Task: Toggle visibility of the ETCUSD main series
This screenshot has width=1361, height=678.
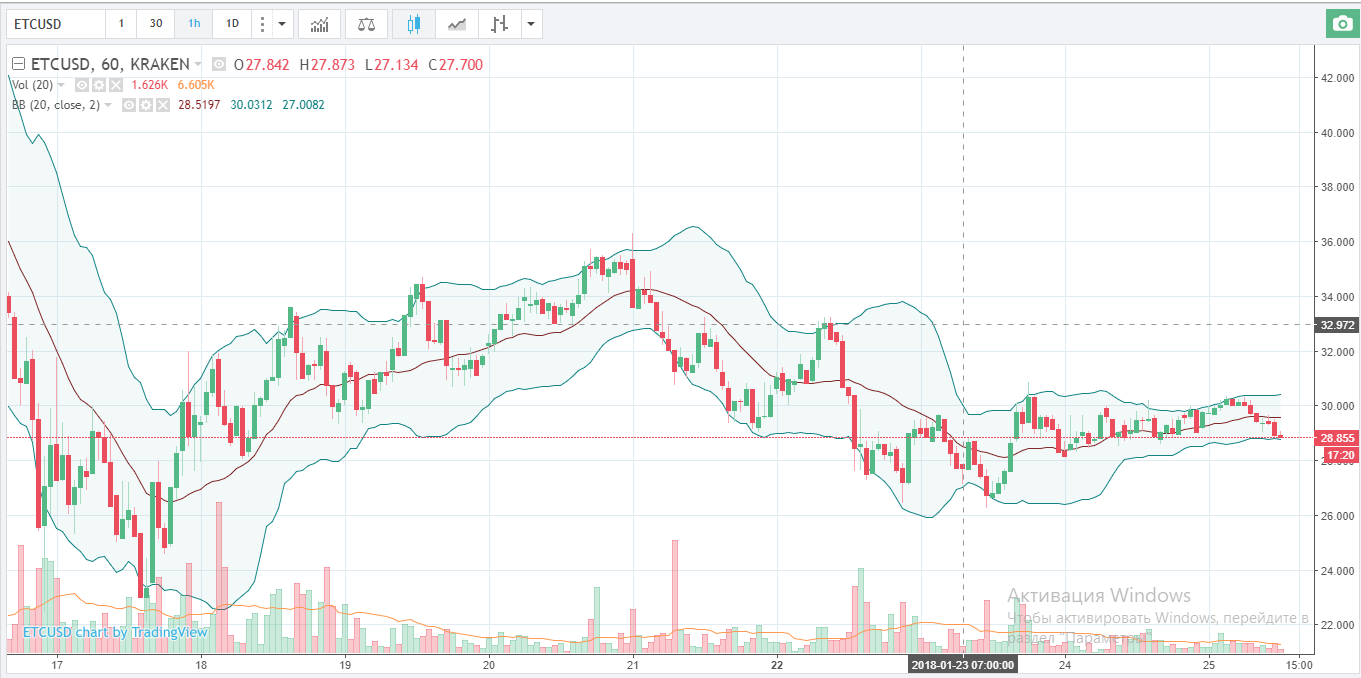Action: 219,64
